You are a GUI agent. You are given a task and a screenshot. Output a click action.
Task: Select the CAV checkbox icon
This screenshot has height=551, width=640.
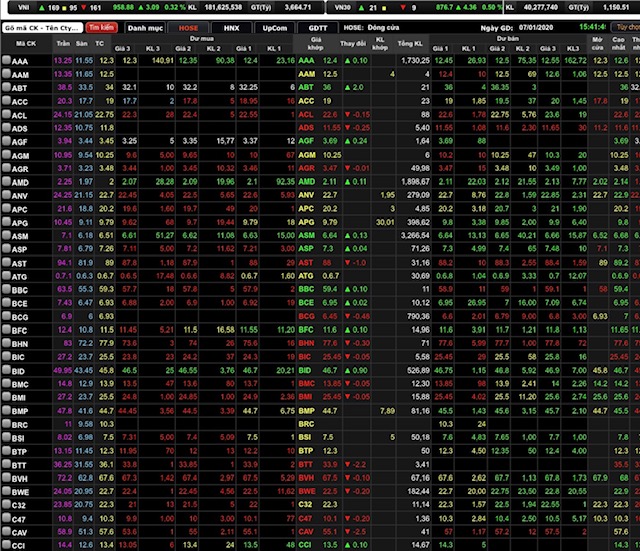6,532
